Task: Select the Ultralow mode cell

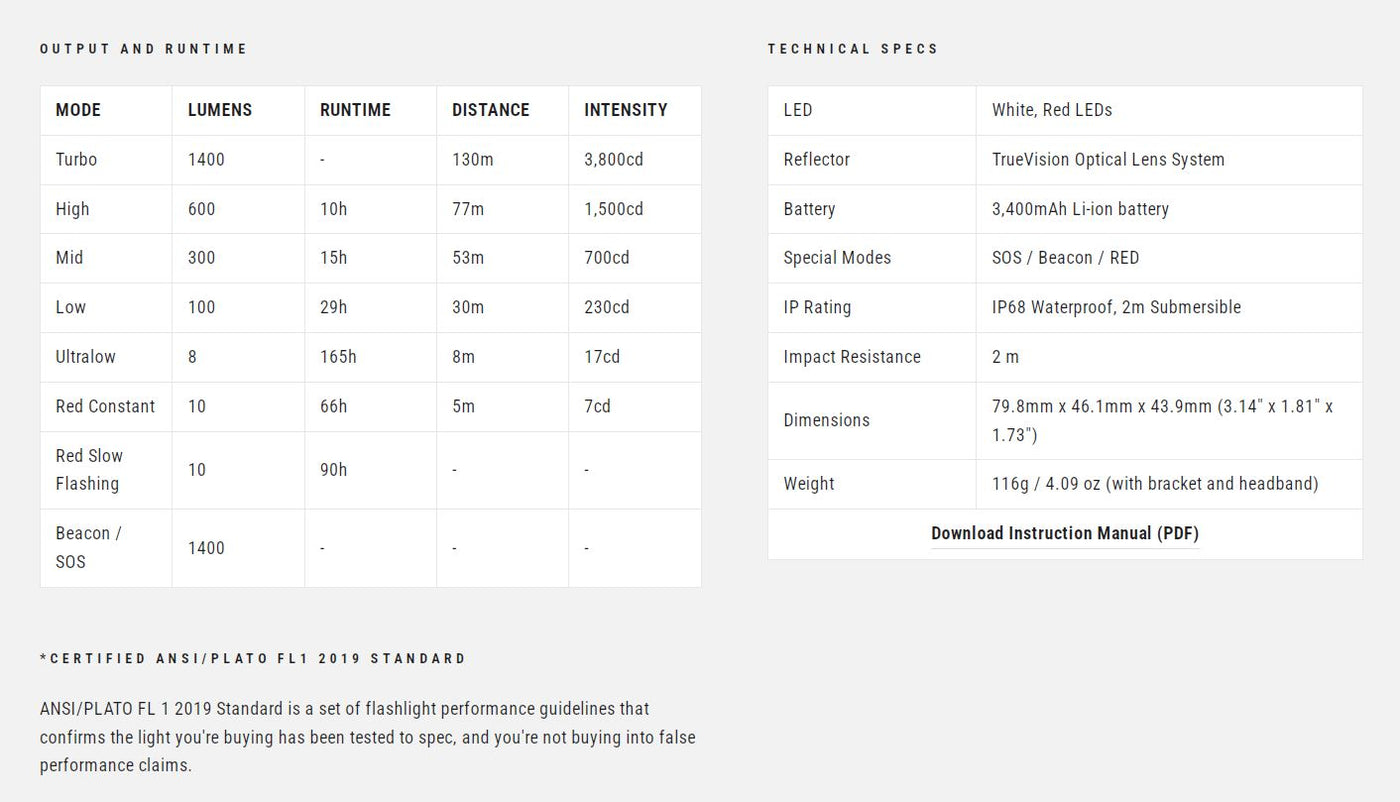Action: click(86, 356)
